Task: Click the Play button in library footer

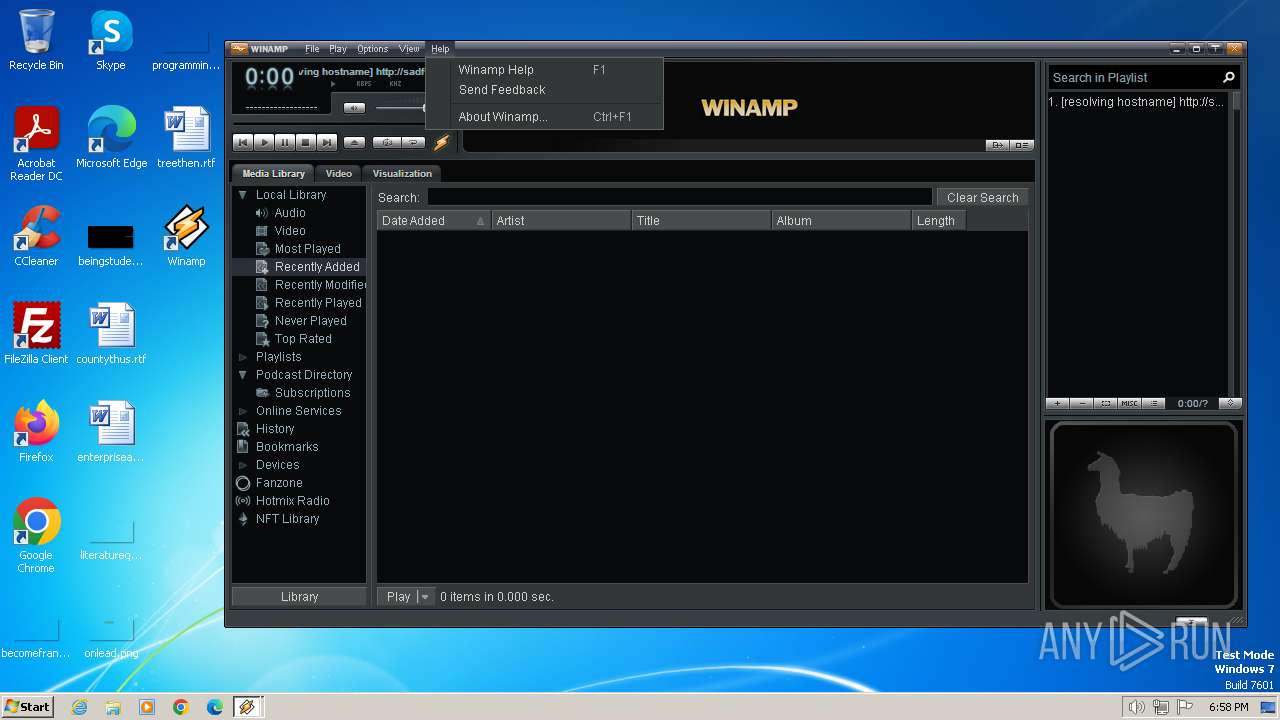Action: (398, 597)
